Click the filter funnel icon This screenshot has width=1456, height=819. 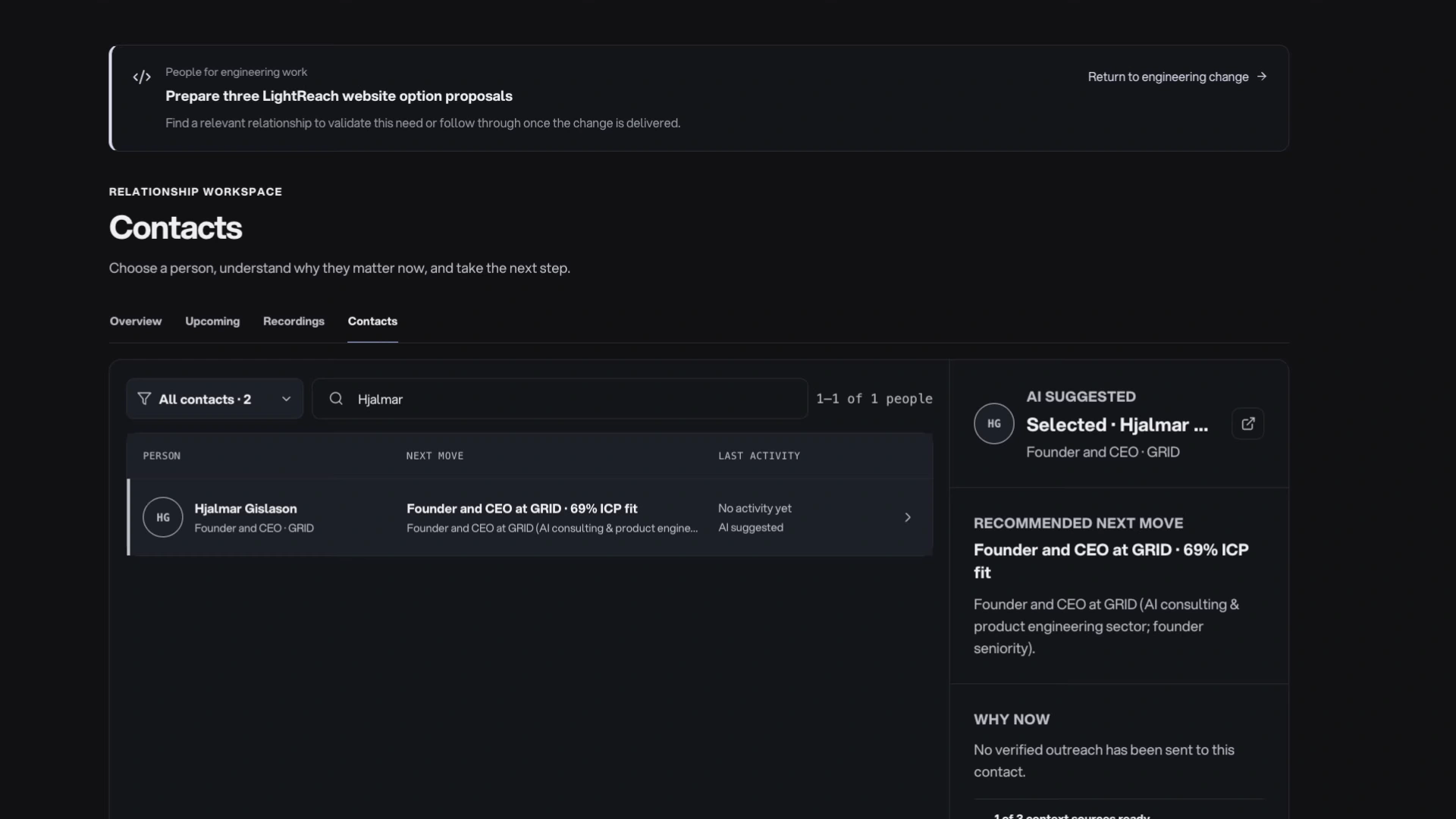[x=144, y=399]
